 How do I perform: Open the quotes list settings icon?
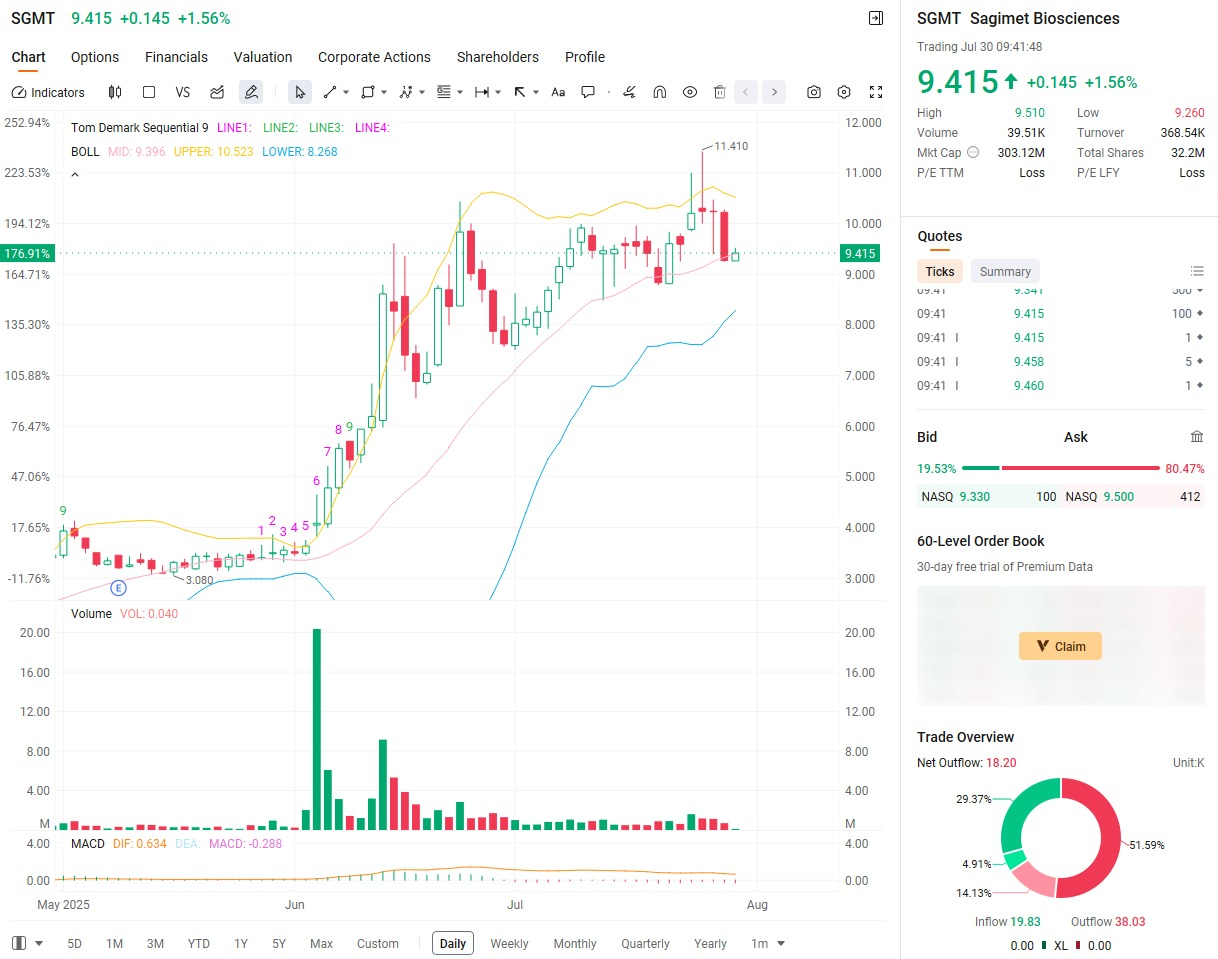tap(1197, 271)
